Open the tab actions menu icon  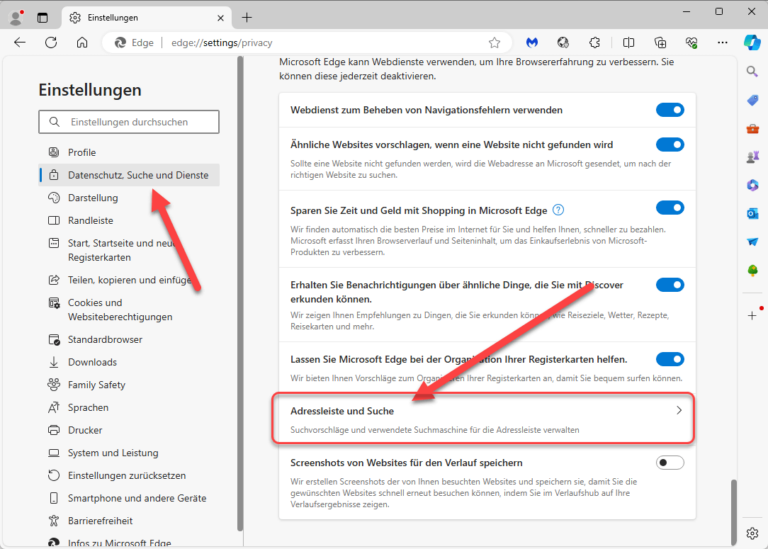coord(43,18)
